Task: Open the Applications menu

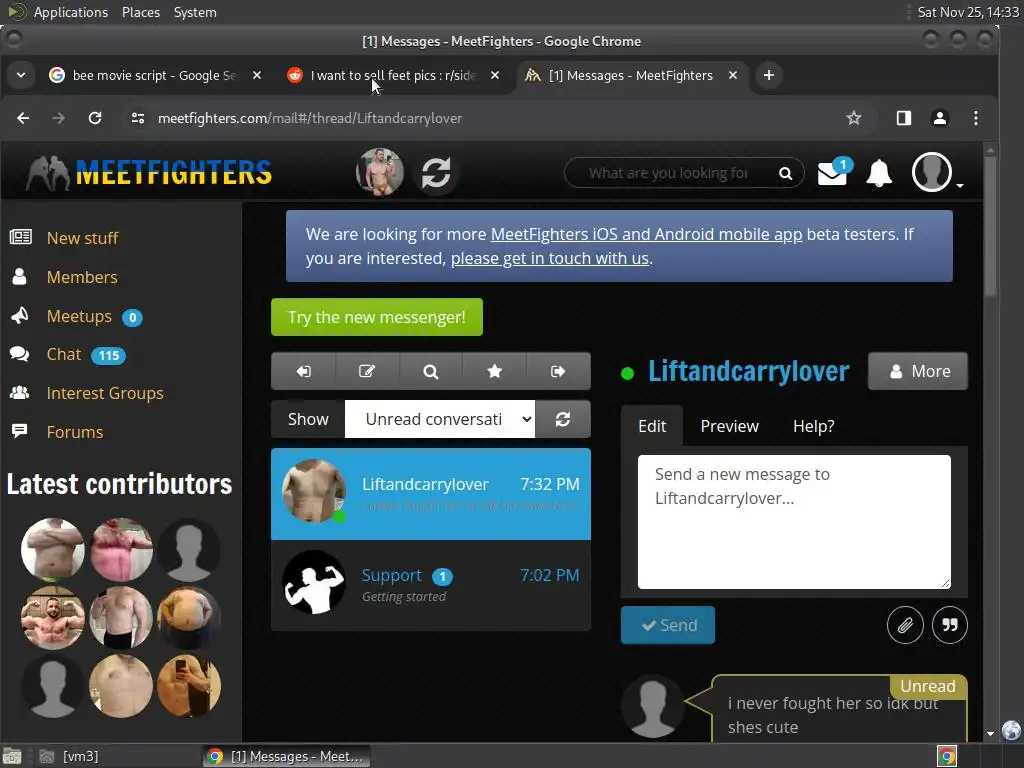Action: (71, 12)
